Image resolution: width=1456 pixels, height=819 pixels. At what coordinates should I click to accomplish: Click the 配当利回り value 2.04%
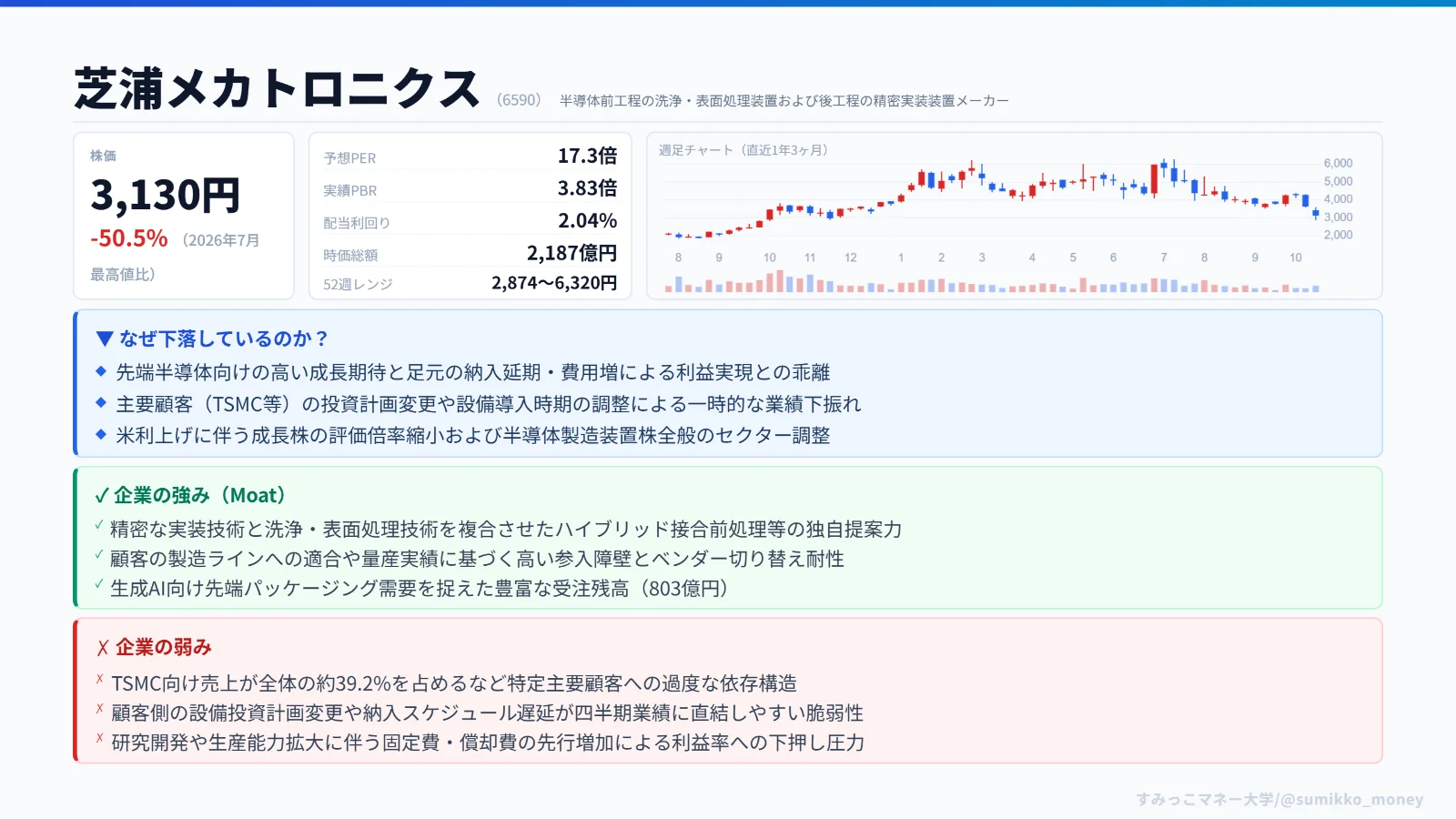587,220
